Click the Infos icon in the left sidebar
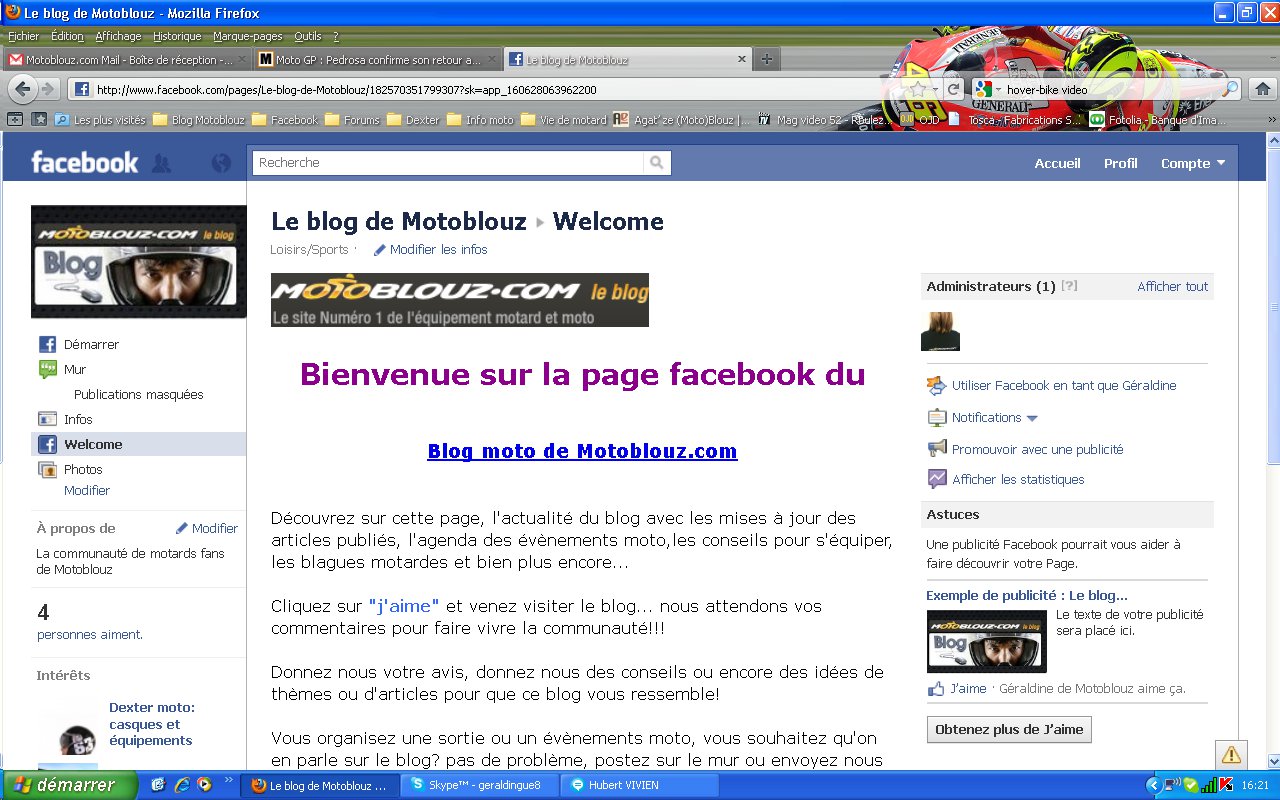 tap(47, 419)
